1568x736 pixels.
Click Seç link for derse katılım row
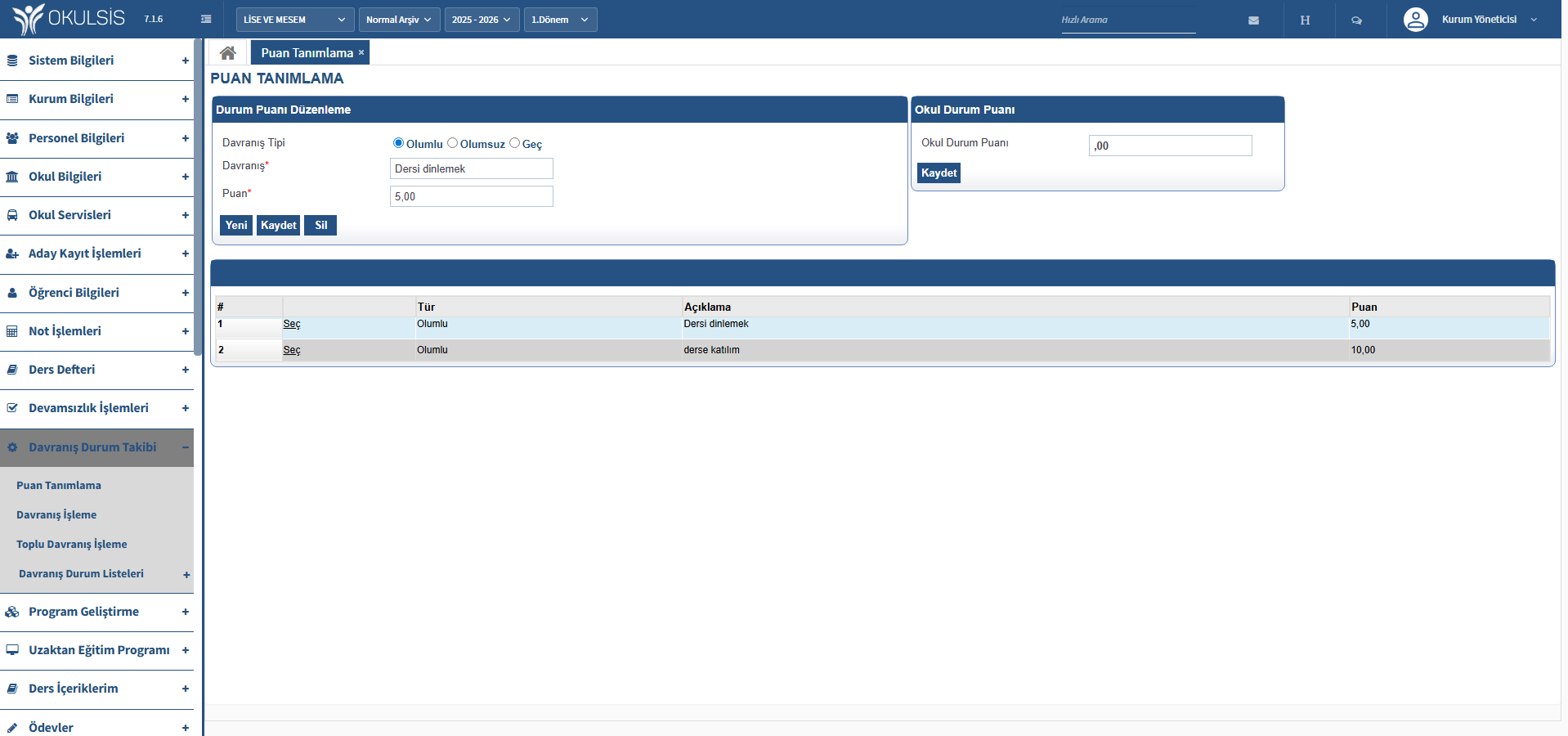[292, 350]
